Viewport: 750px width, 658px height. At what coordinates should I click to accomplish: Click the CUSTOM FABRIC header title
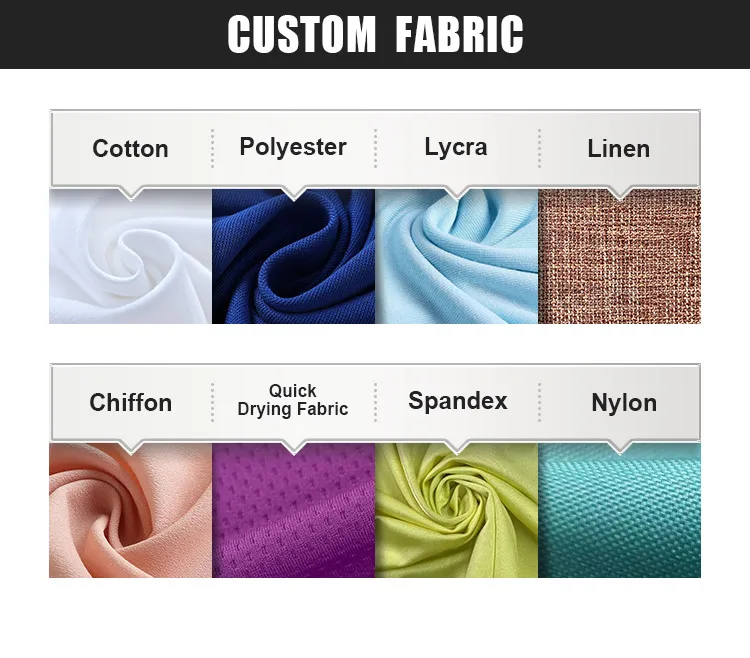coord(375,34)
